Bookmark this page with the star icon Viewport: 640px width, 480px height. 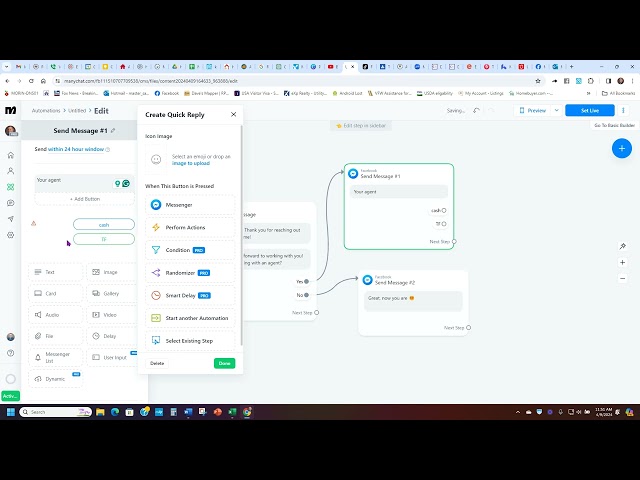pos(538,81)
